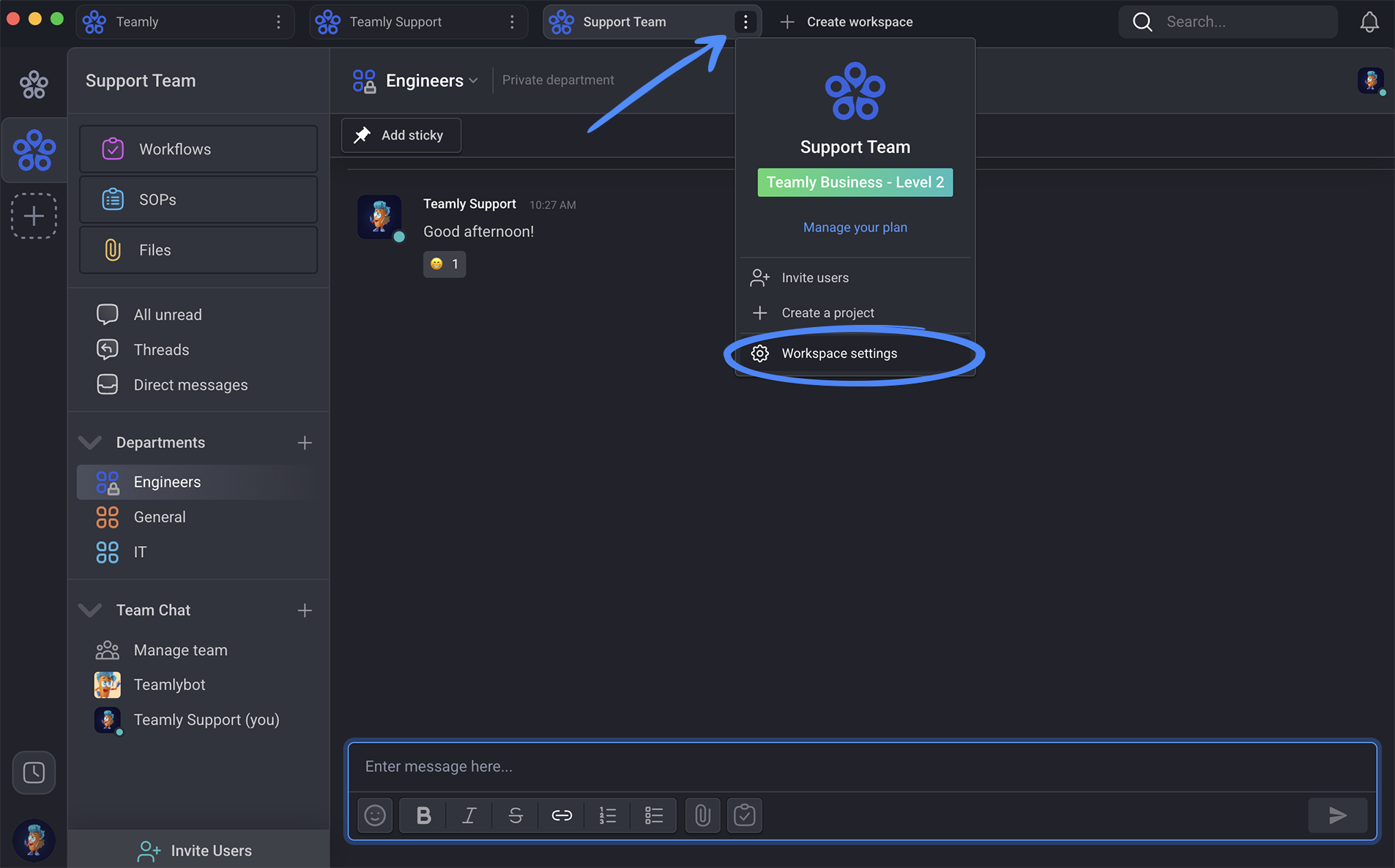Create a task from message toolbar
Screen dimensions: 1395x868
[x=745, y=815]
